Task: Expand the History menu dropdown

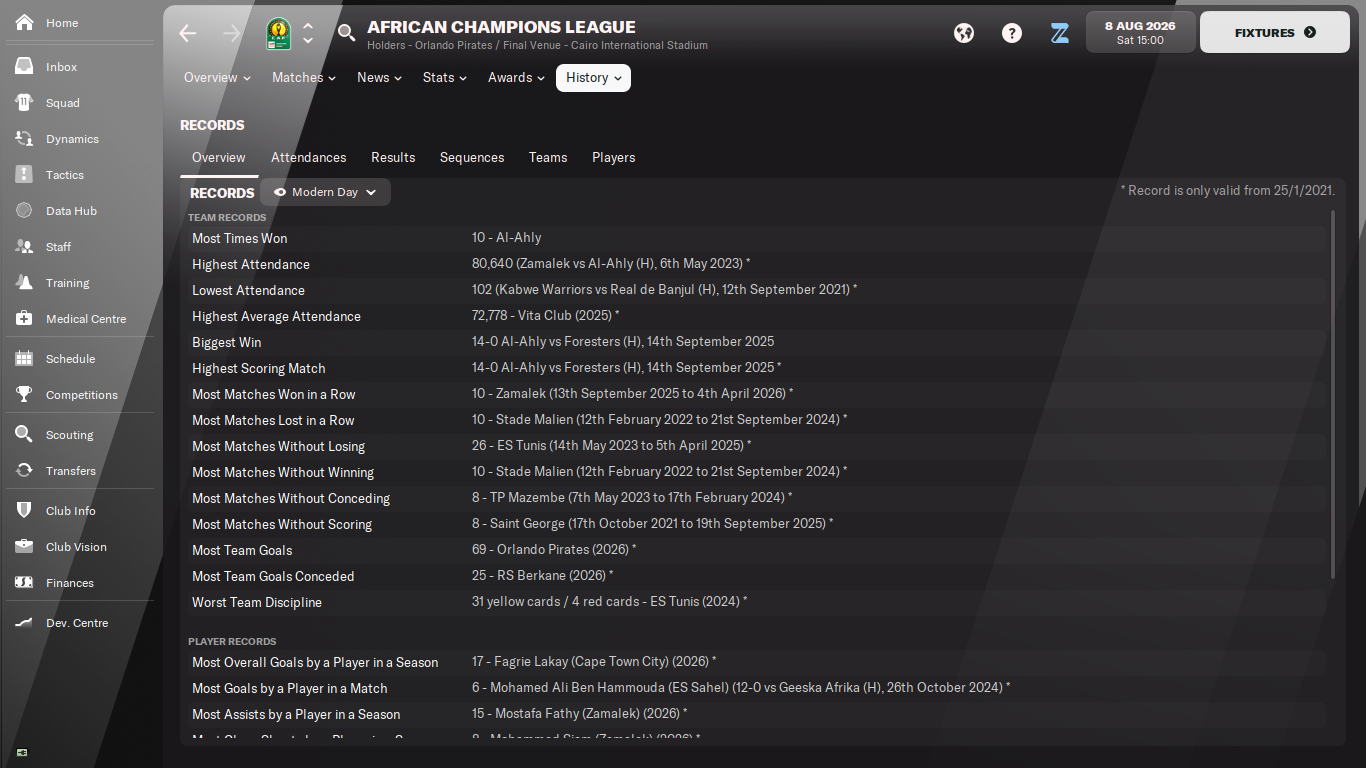Action: click(593, 78)
